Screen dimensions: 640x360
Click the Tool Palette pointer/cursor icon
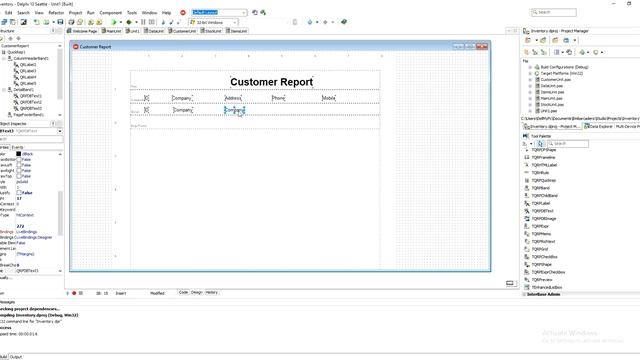(x=540, y=144)
